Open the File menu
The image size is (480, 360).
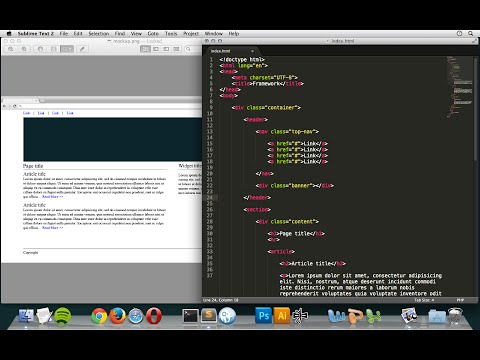[x=64, y=34]
